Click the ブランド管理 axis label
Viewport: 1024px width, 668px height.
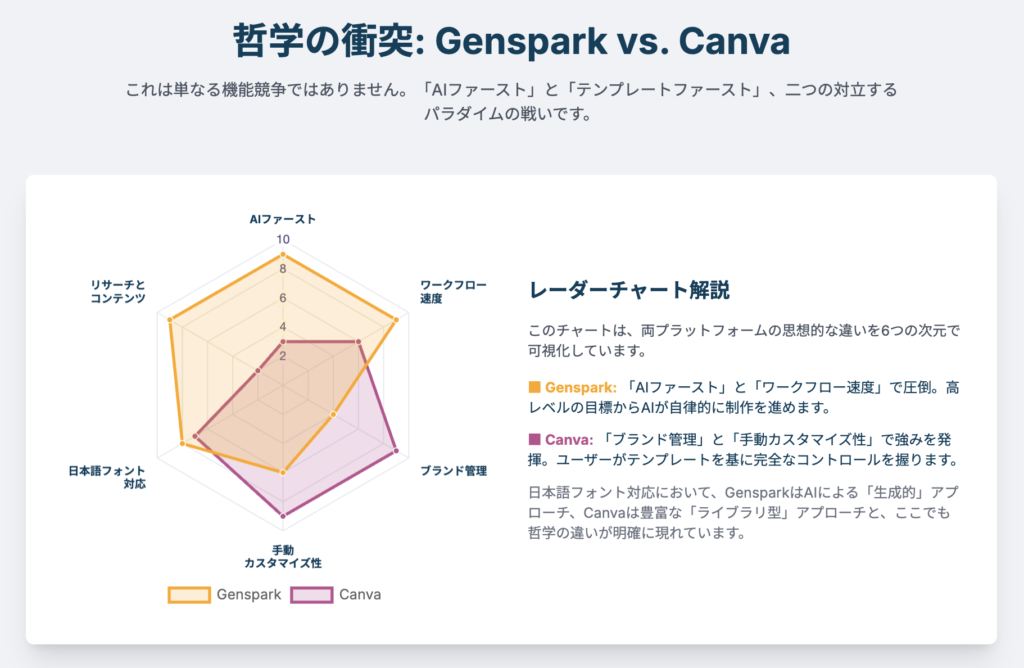click(x=453, y=471)
